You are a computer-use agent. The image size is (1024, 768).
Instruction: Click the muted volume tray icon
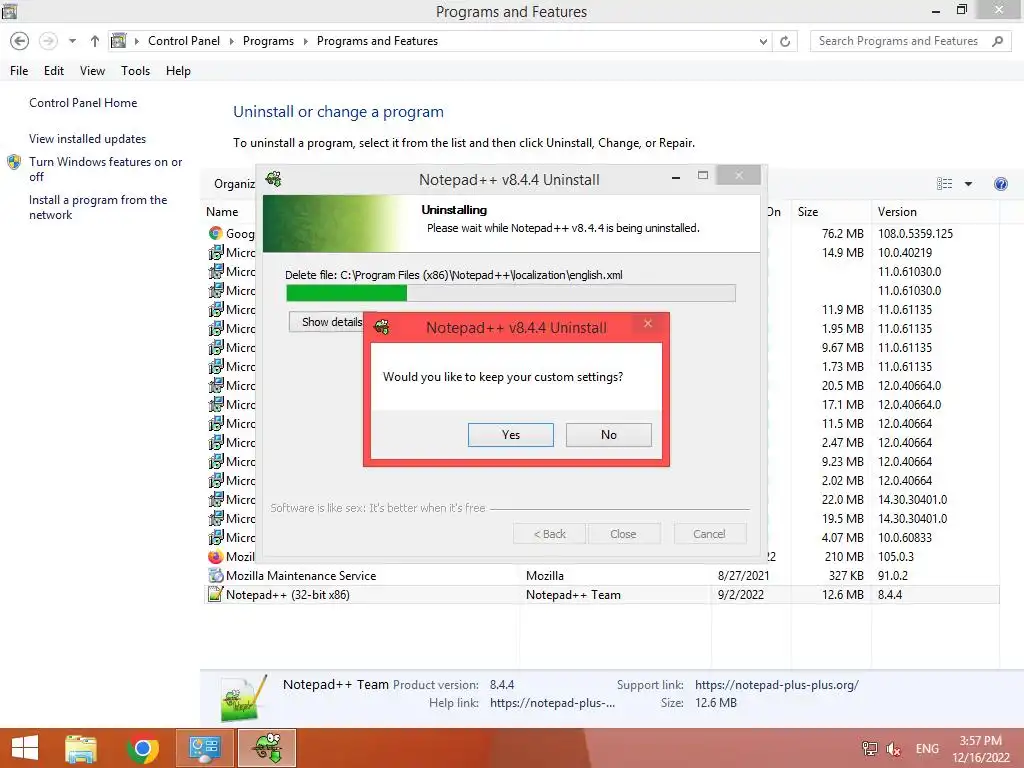tap(893, 749)
